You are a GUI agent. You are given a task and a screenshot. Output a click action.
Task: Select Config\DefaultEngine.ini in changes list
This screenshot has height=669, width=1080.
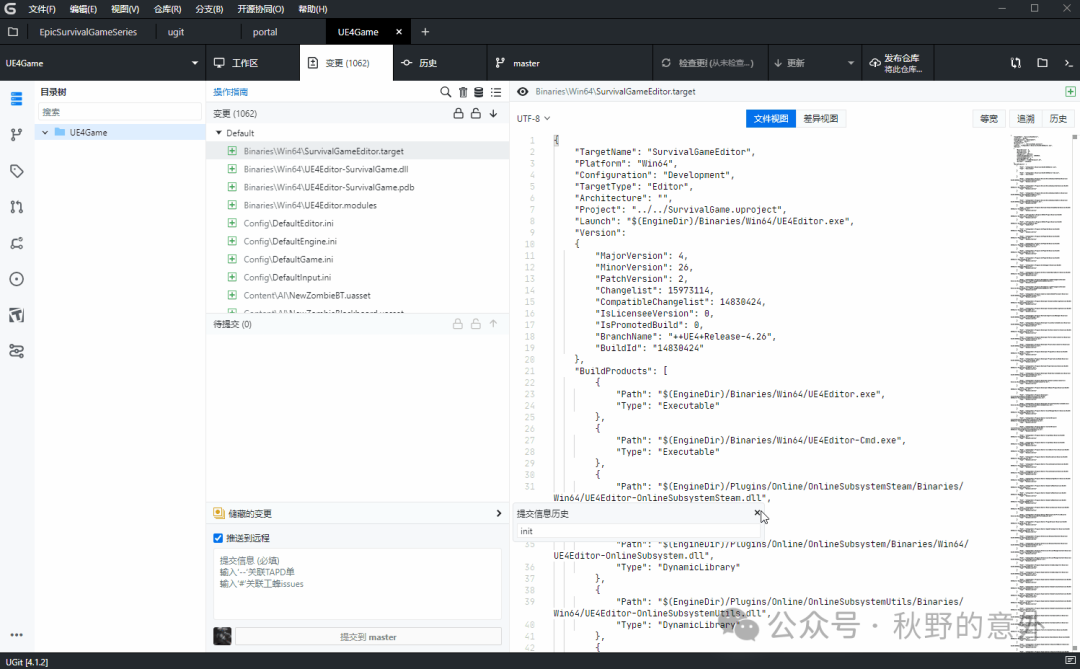coord(290,241)
